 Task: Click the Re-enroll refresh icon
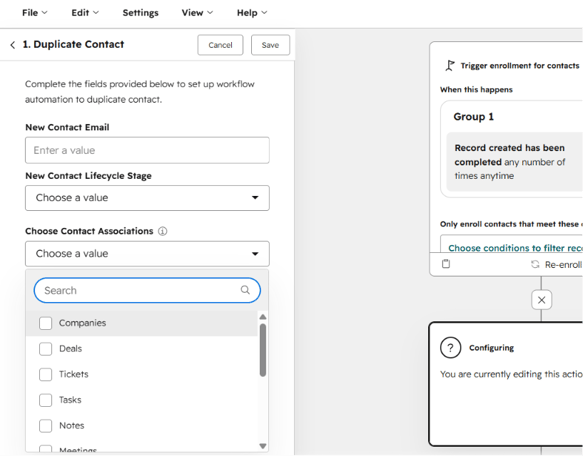[535, 264]
